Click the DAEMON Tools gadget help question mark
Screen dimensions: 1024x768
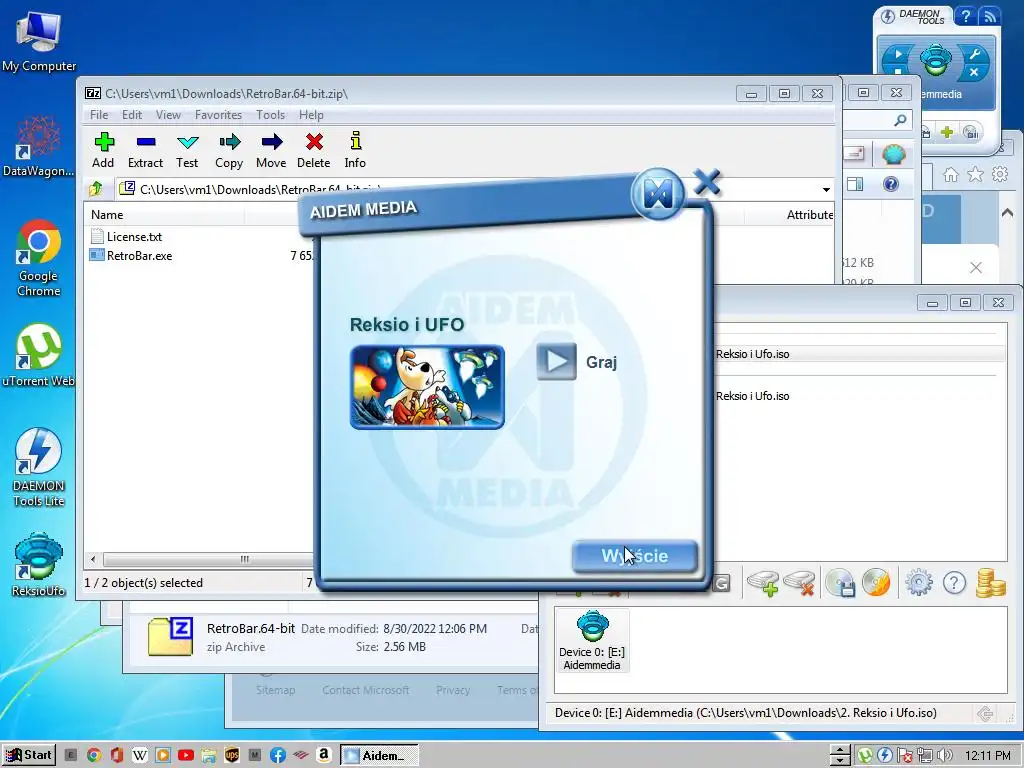(x=965, y=16)
